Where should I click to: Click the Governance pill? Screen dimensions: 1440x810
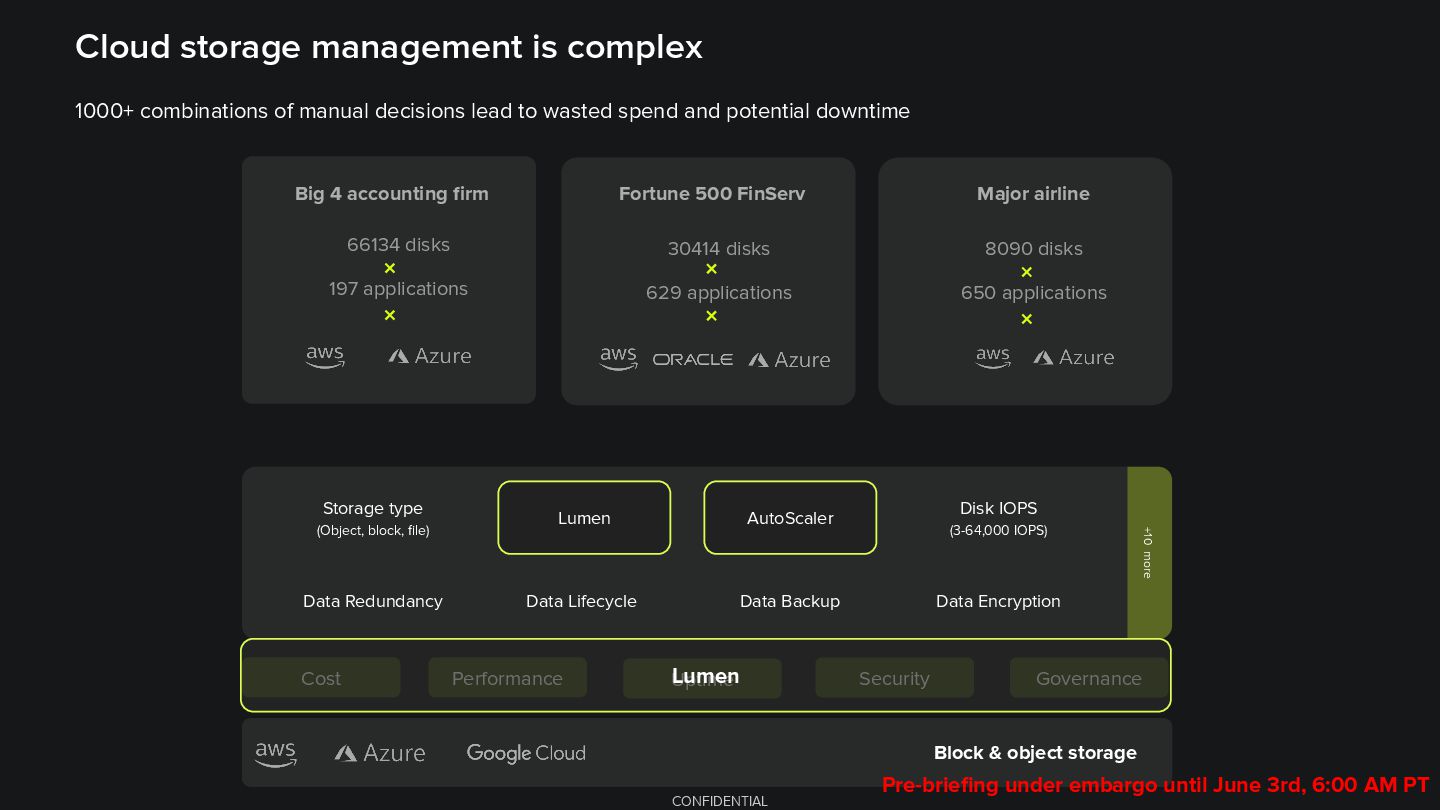pyautogui.click(x=1088, y=678)
